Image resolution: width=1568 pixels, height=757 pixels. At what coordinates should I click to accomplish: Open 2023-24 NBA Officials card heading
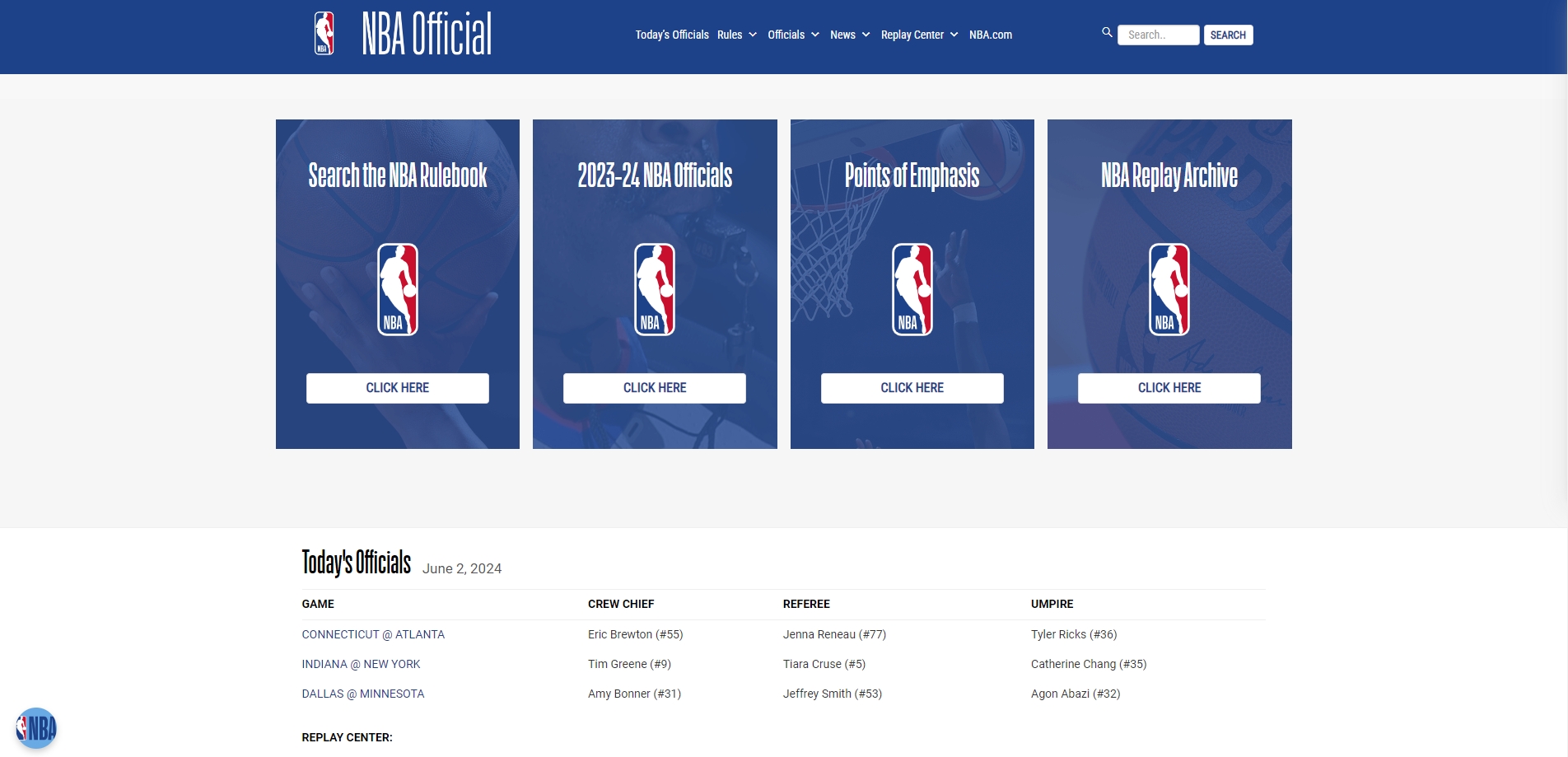pyautogui.click(x=655, y=175)
